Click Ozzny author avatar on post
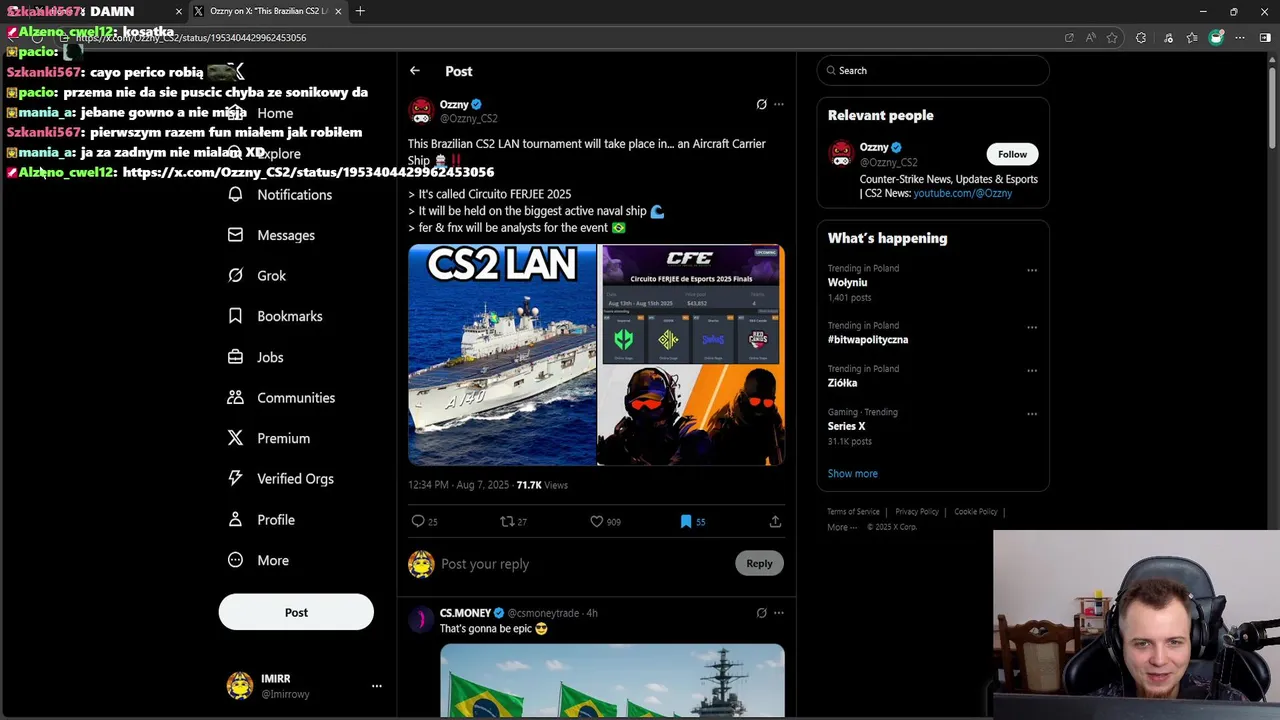 [x=421, y=110]
